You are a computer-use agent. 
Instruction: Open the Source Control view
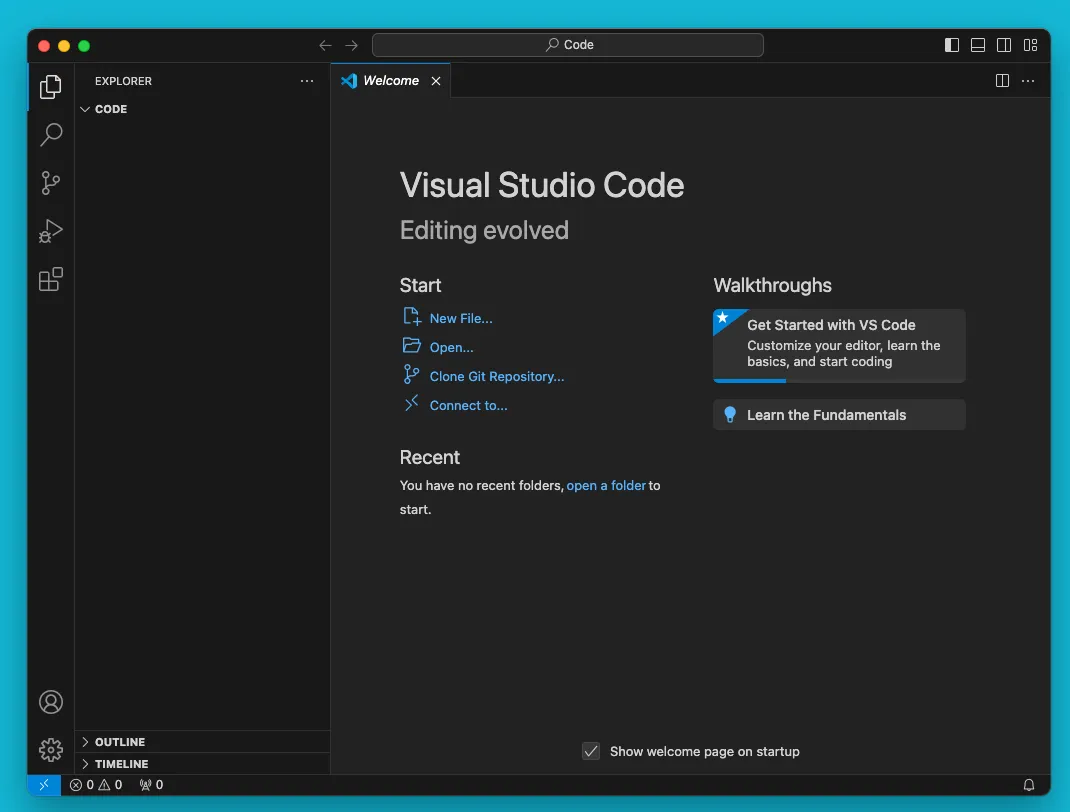click(51, 183)
